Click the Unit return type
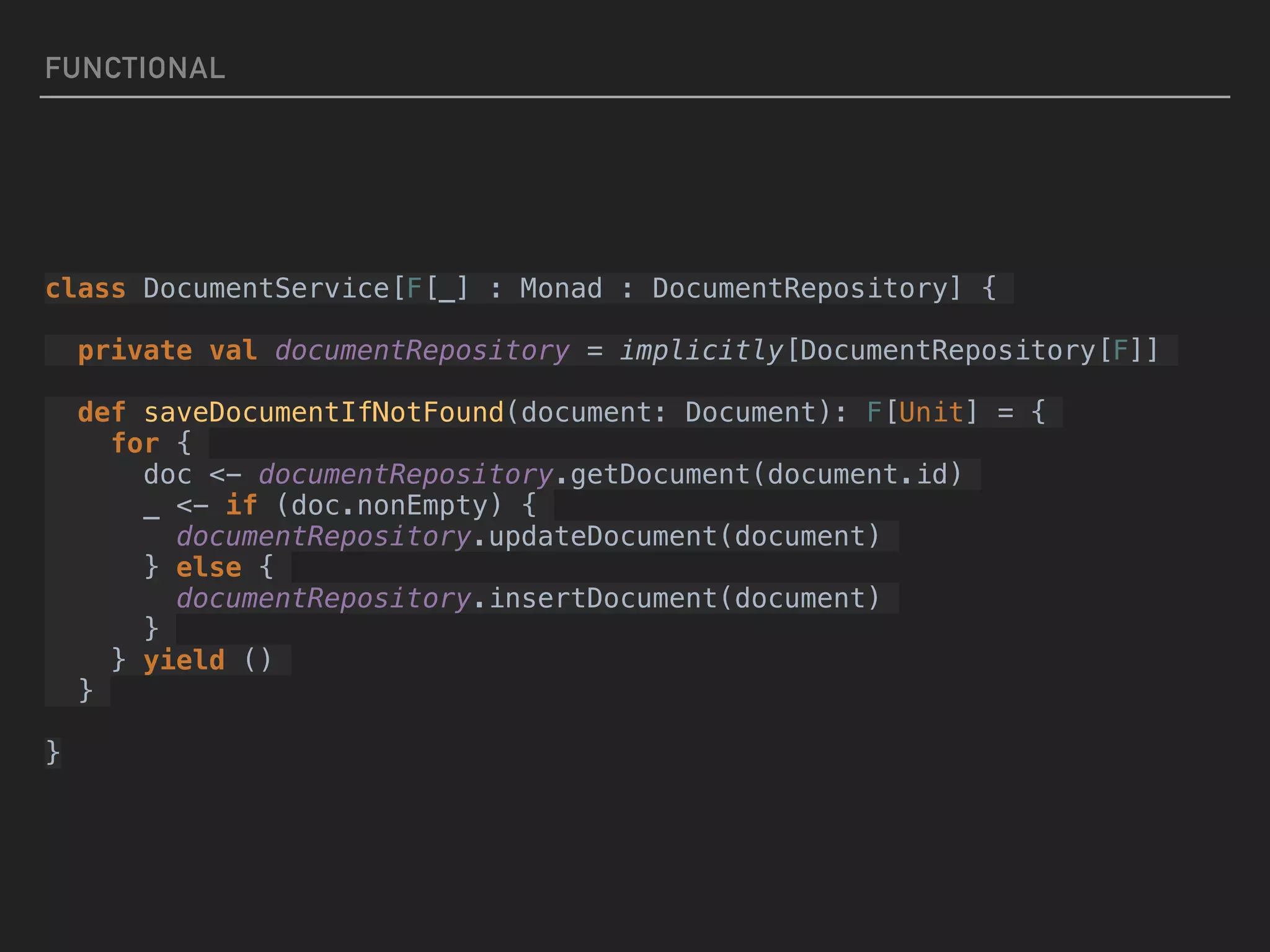Viewport: 1270px width, 952px height. coord(931,413)
